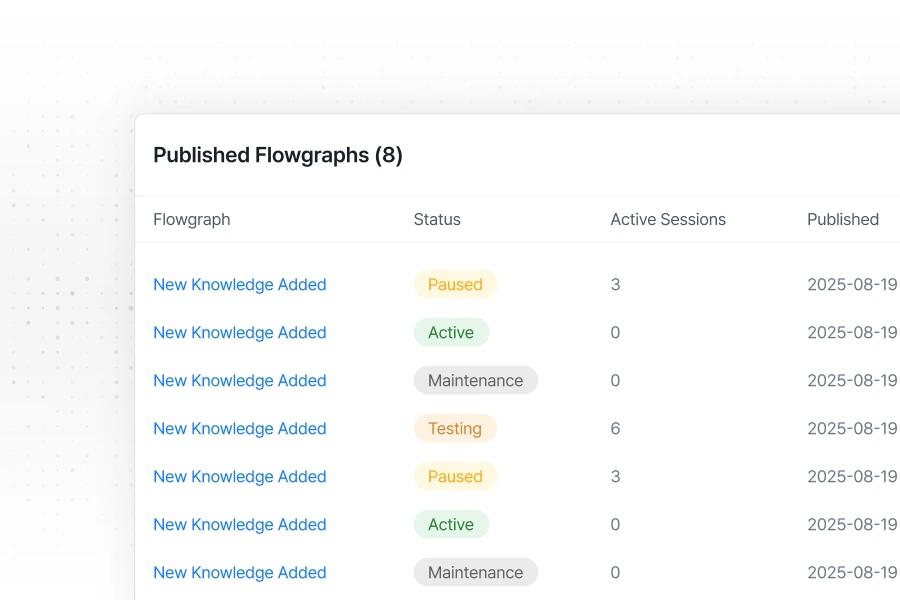The image size is (900, 600).
Task: Open the flowgraph link in the first Active row
Action: click(x=239, y=332)
